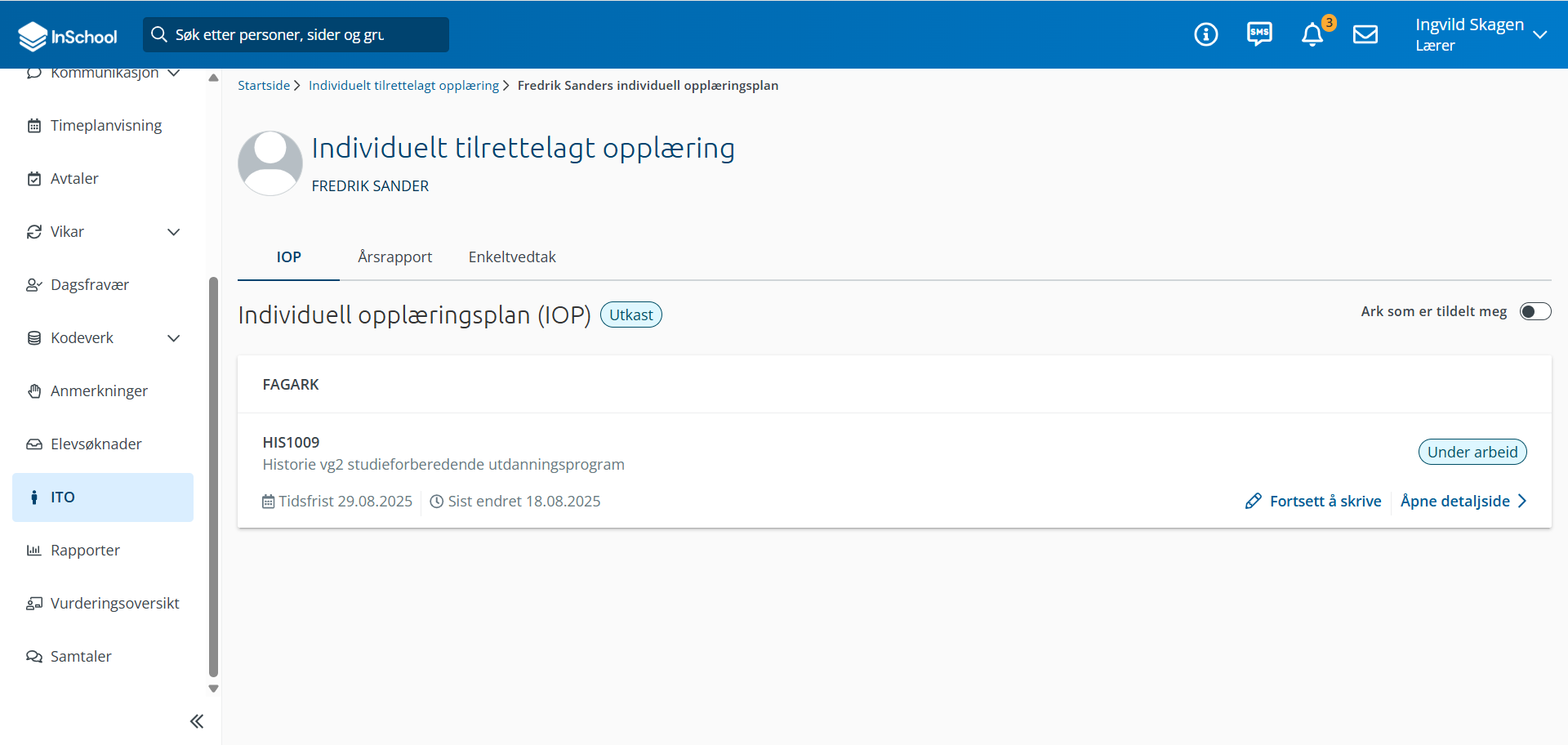Click the InSchool logo

tap(68, 36)
